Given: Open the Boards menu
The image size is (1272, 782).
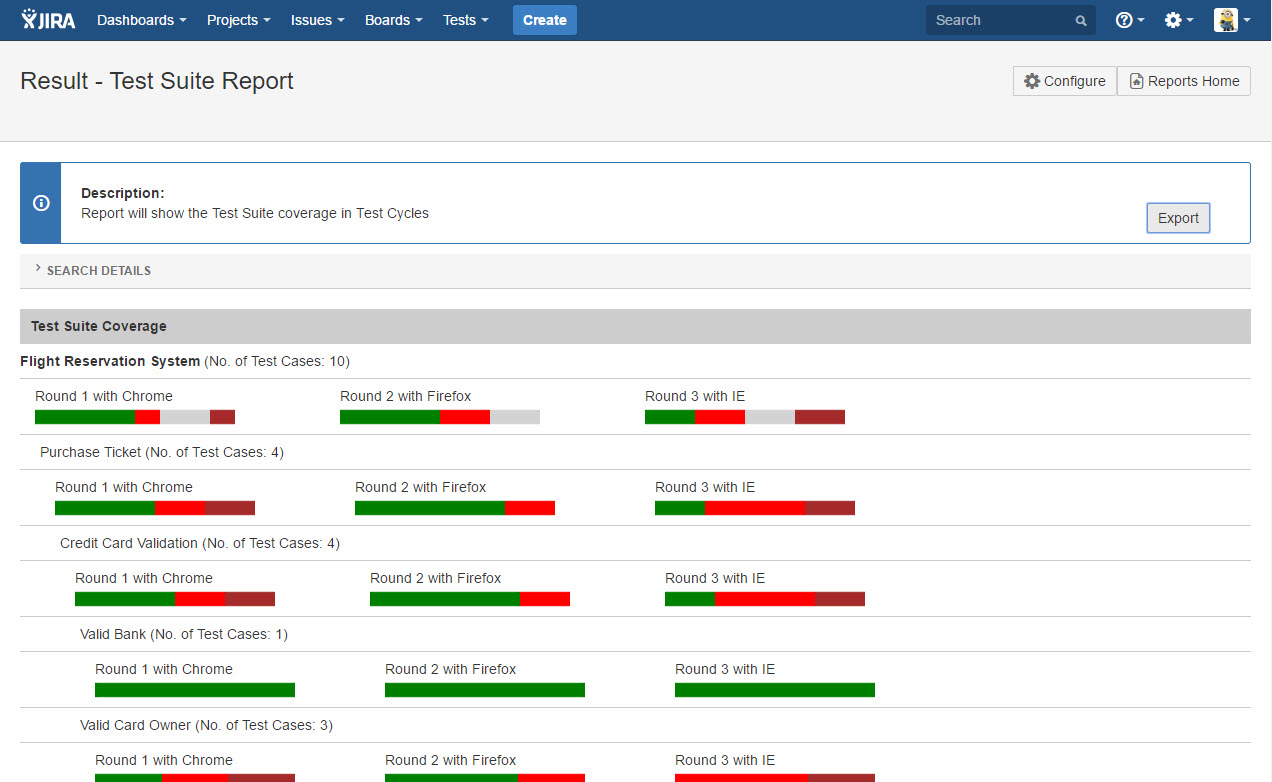Looking at the screenshot, I should click(x=393, y=20).
